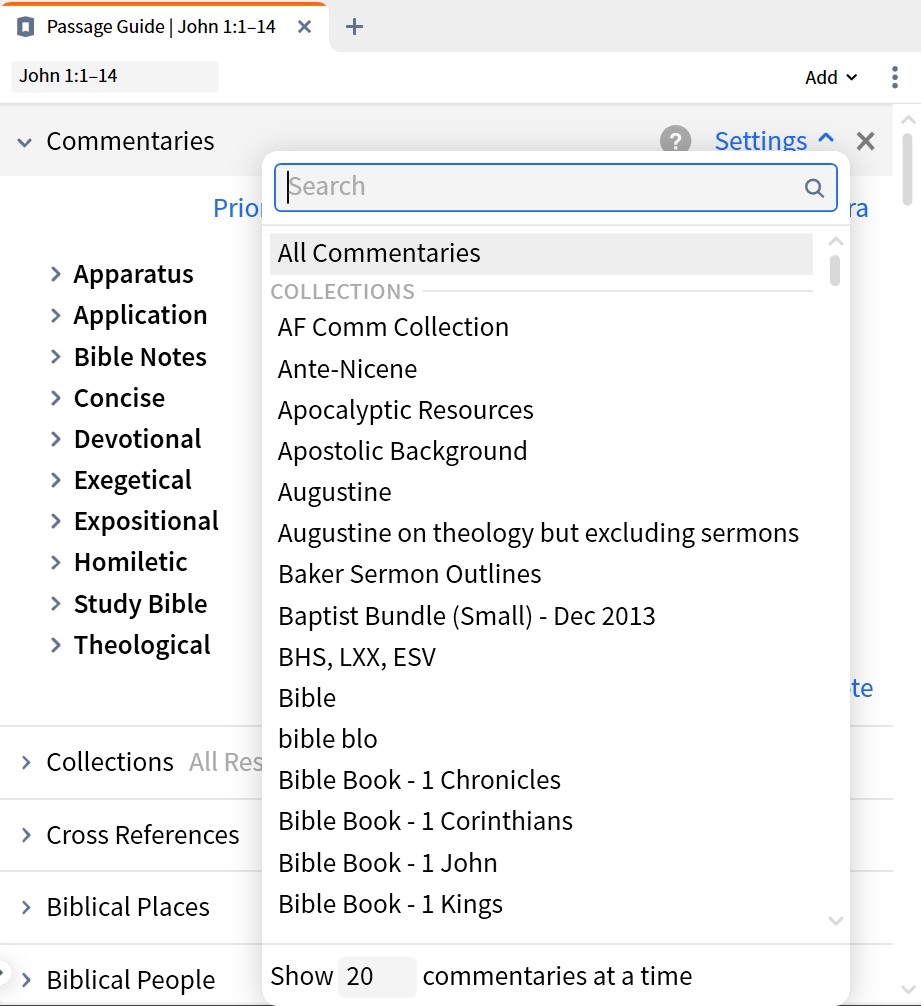
Task: Collapse the Settings dropdown
Action: point(774,141)
